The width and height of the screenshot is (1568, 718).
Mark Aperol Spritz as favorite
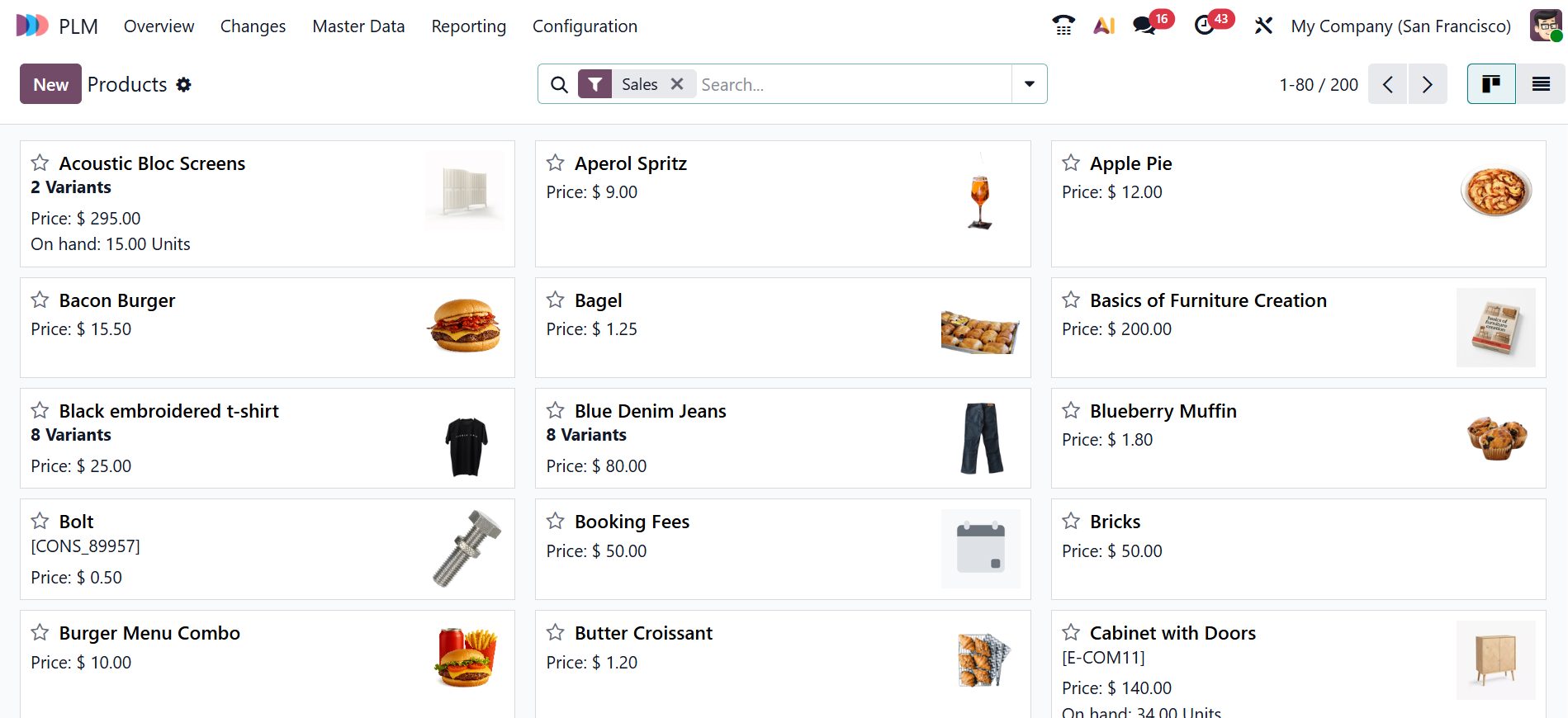pyautogui.click(x=556, y=163)
